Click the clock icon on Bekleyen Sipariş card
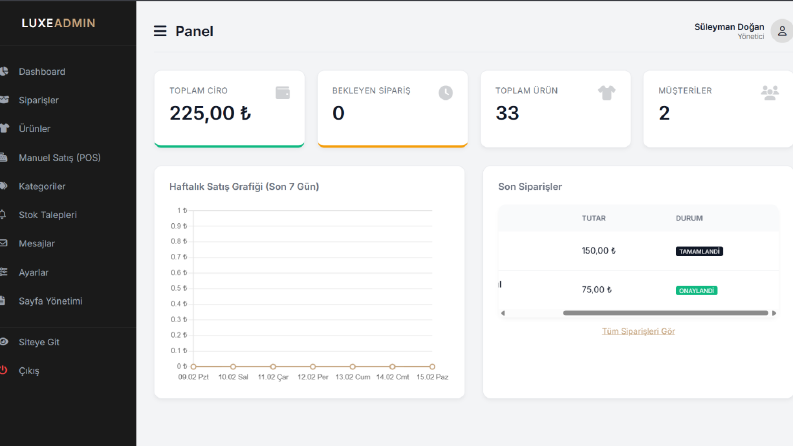793x446 pixels. 446,93
